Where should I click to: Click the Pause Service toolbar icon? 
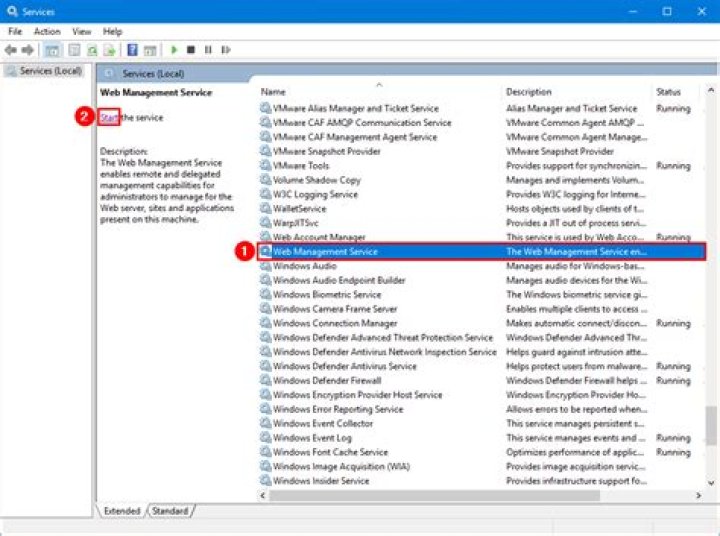coord(208,50)
